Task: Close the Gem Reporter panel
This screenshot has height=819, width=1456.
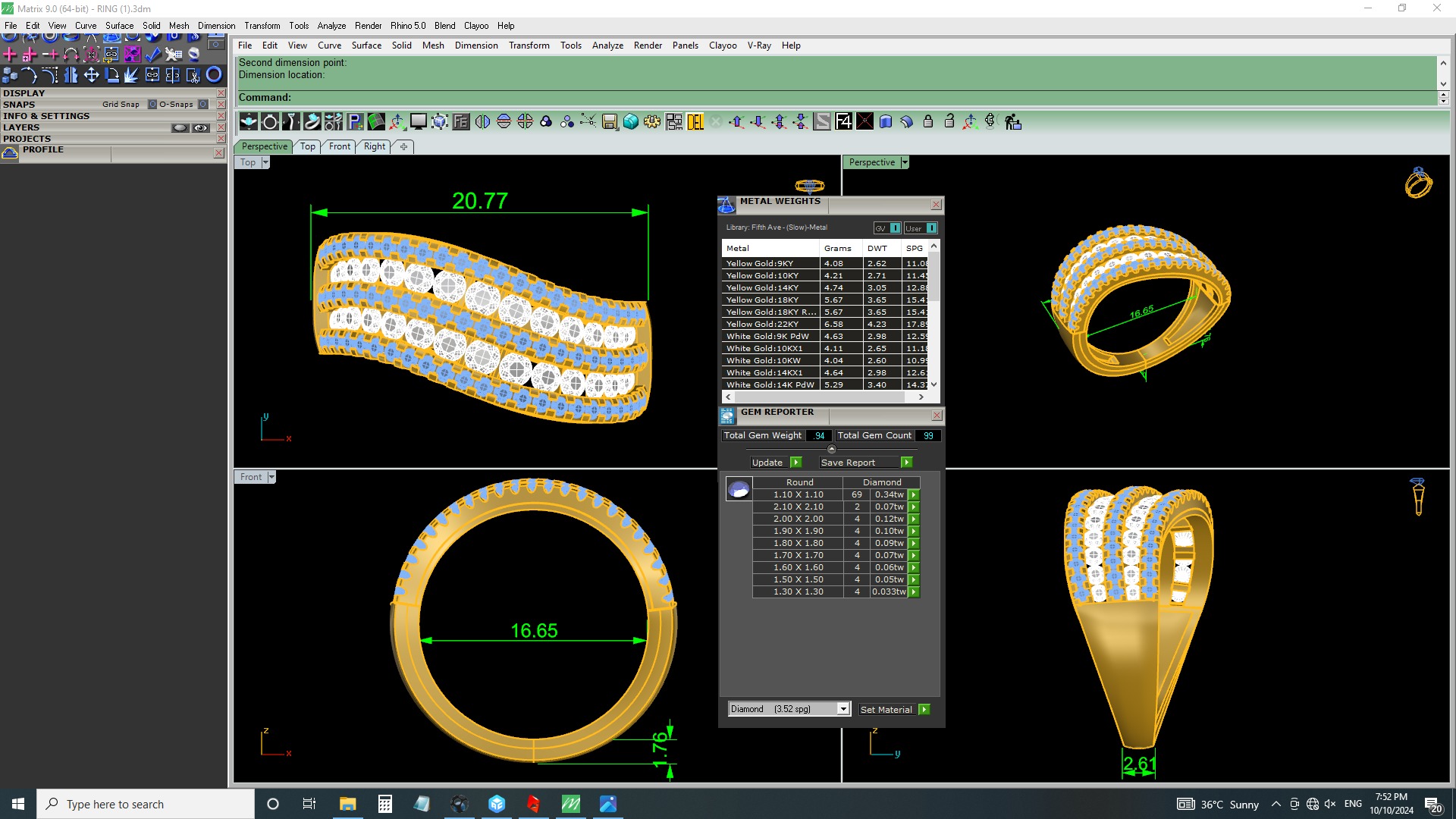Action: point(937,416)
